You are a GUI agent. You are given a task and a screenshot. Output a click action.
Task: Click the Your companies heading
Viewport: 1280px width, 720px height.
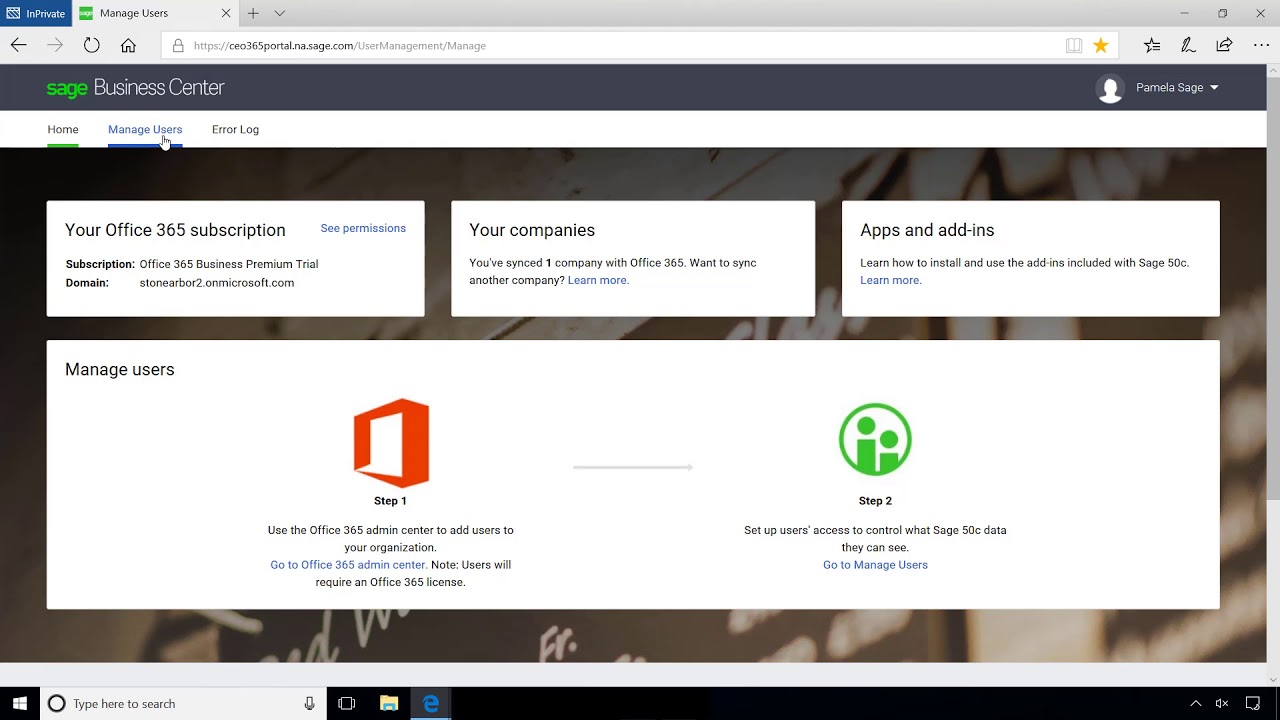(532, 230)
